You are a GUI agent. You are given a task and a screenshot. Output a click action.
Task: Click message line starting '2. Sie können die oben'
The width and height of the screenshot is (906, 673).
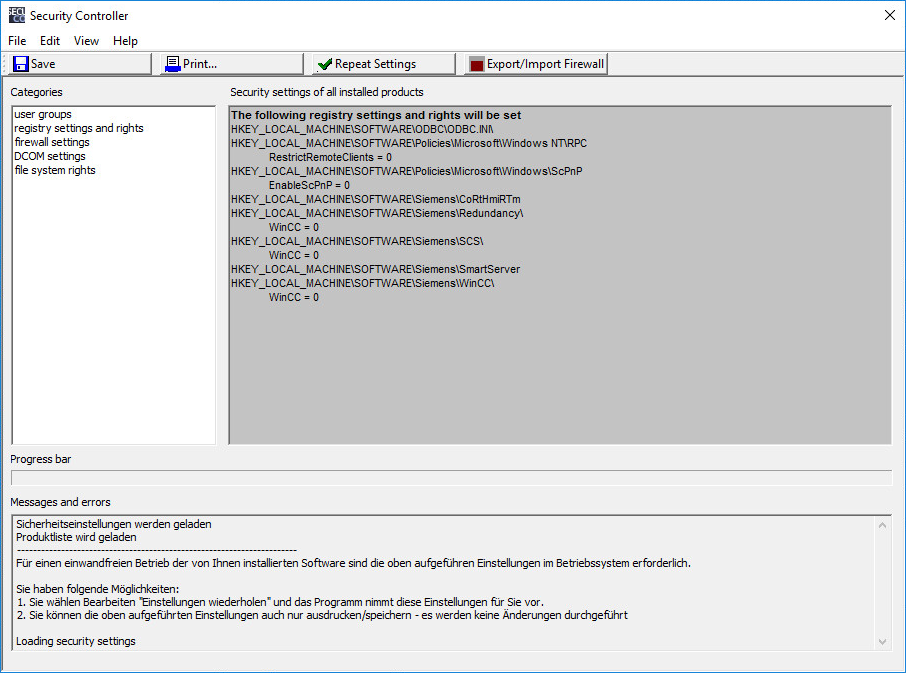322,615
